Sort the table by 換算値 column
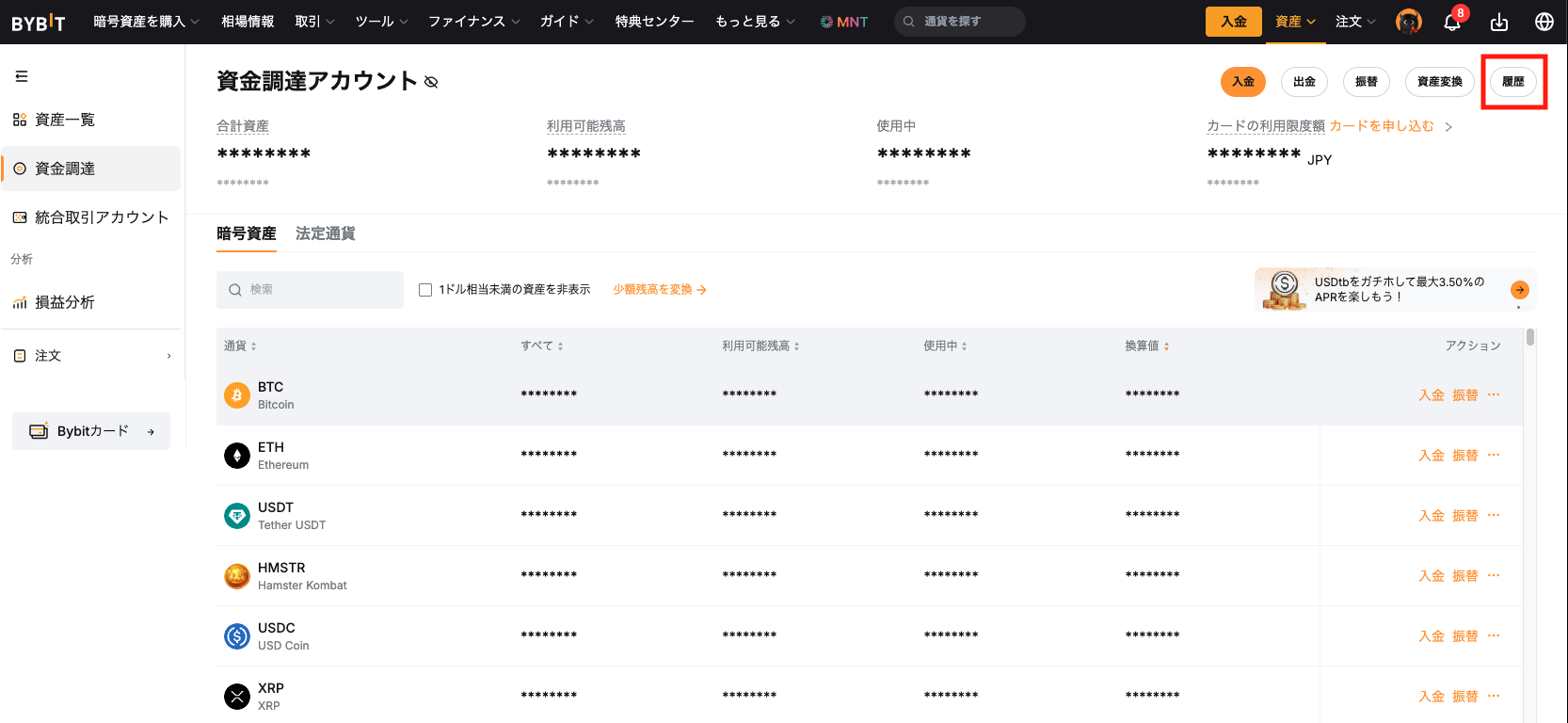Image resolution: width=1568 pixels, height=723 pixels. click(x=1146, y=346)
